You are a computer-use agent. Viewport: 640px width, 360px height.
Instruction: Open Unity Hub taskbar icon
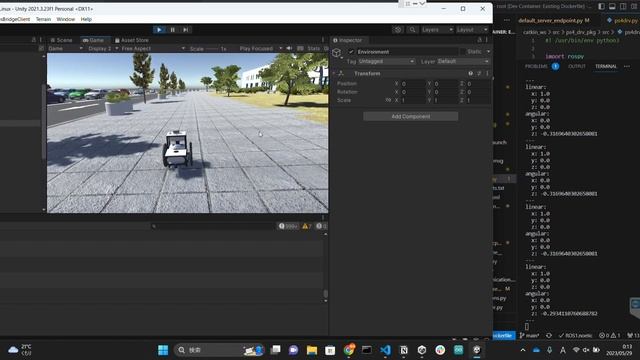422,350
